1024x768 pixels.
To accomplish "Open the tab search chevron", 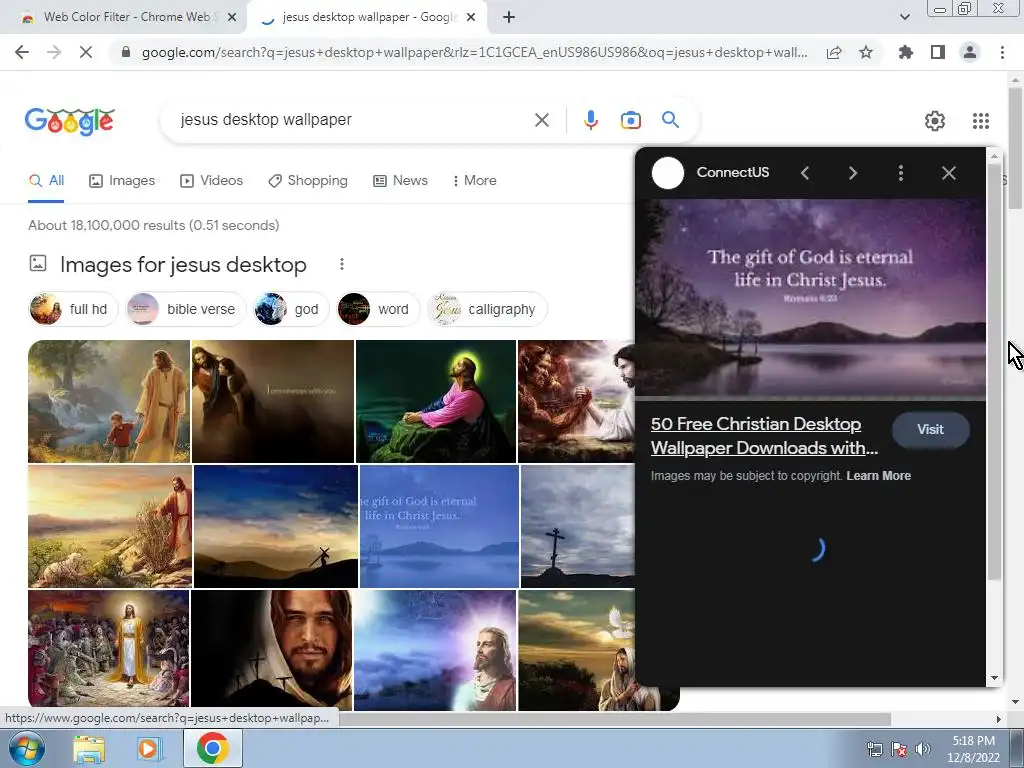I will coord(905,17).
